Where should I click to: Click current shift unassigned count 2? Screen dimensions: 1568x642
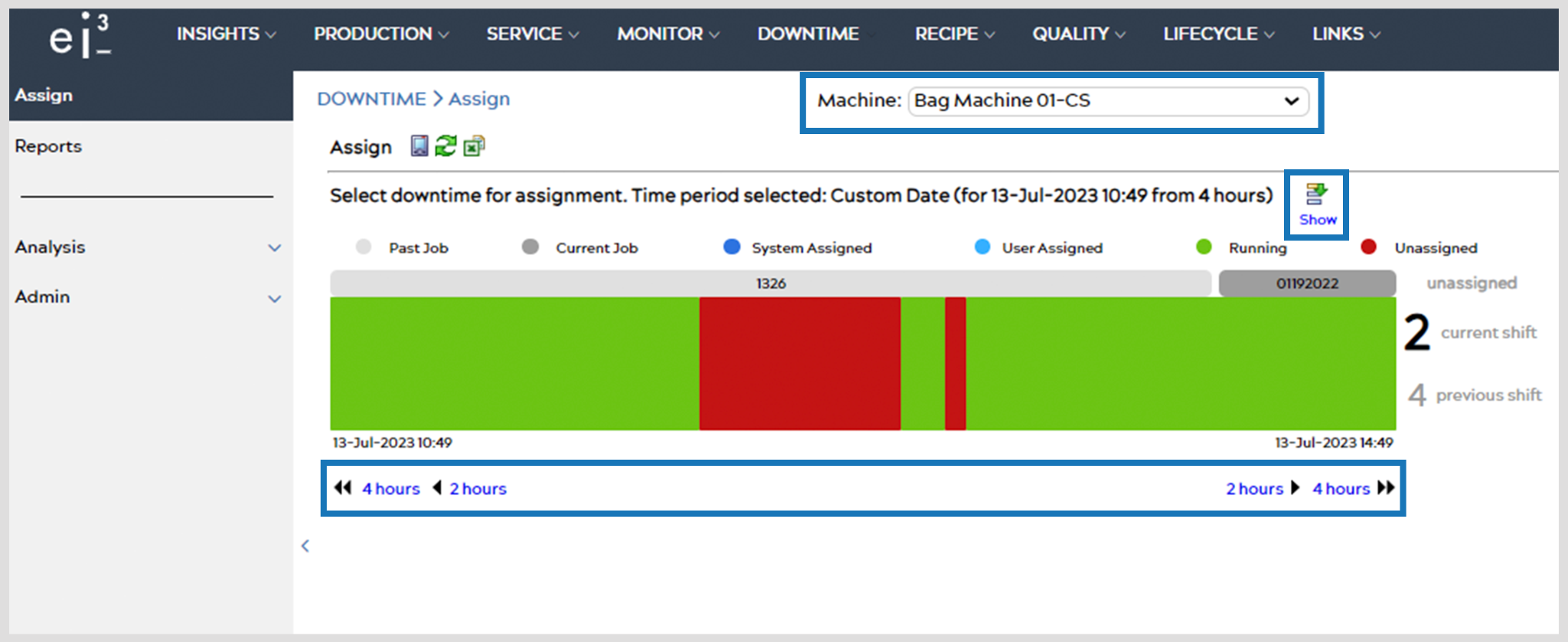[1417, 332]
